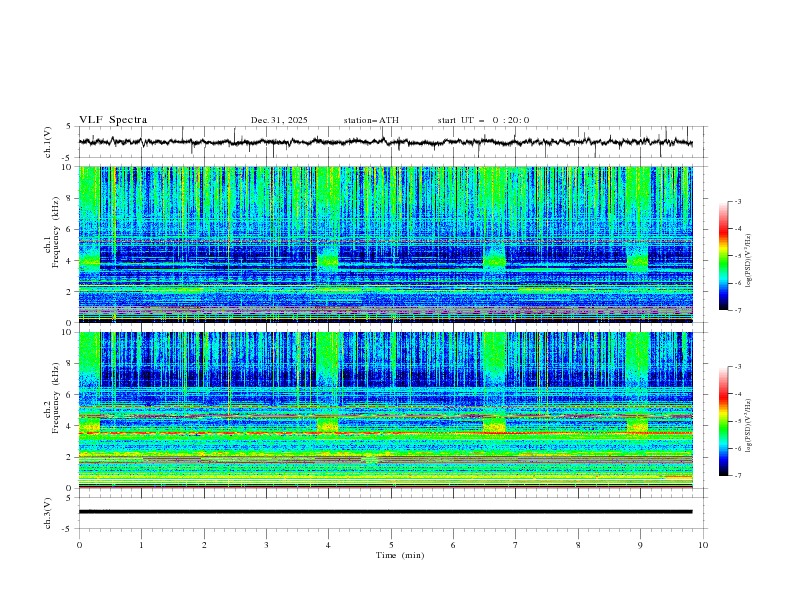Click the "4" tick on the time axis
The height and width of the screenshot is (612, 792).
click(329, 545)
